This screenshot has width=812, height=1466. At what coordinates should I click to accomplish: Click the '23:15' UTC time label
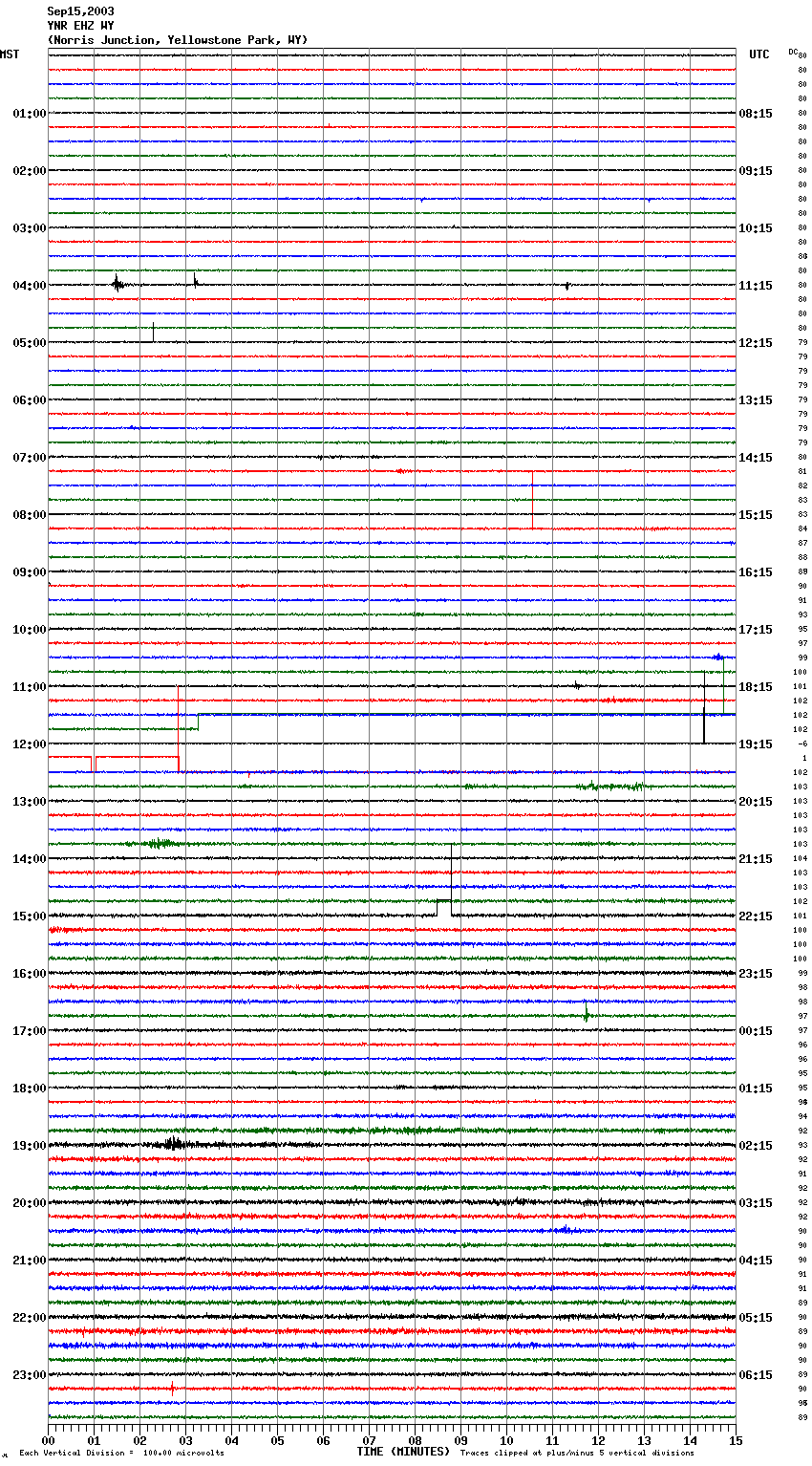(x=756, y=974)
